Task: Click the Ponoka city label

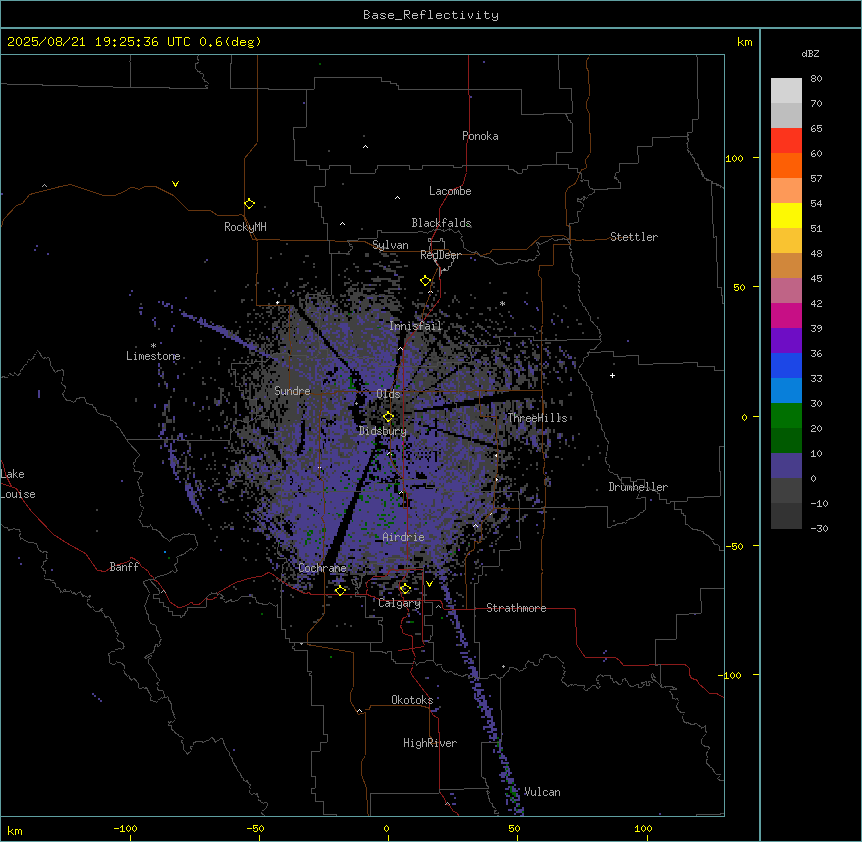Action: point(480,136)
